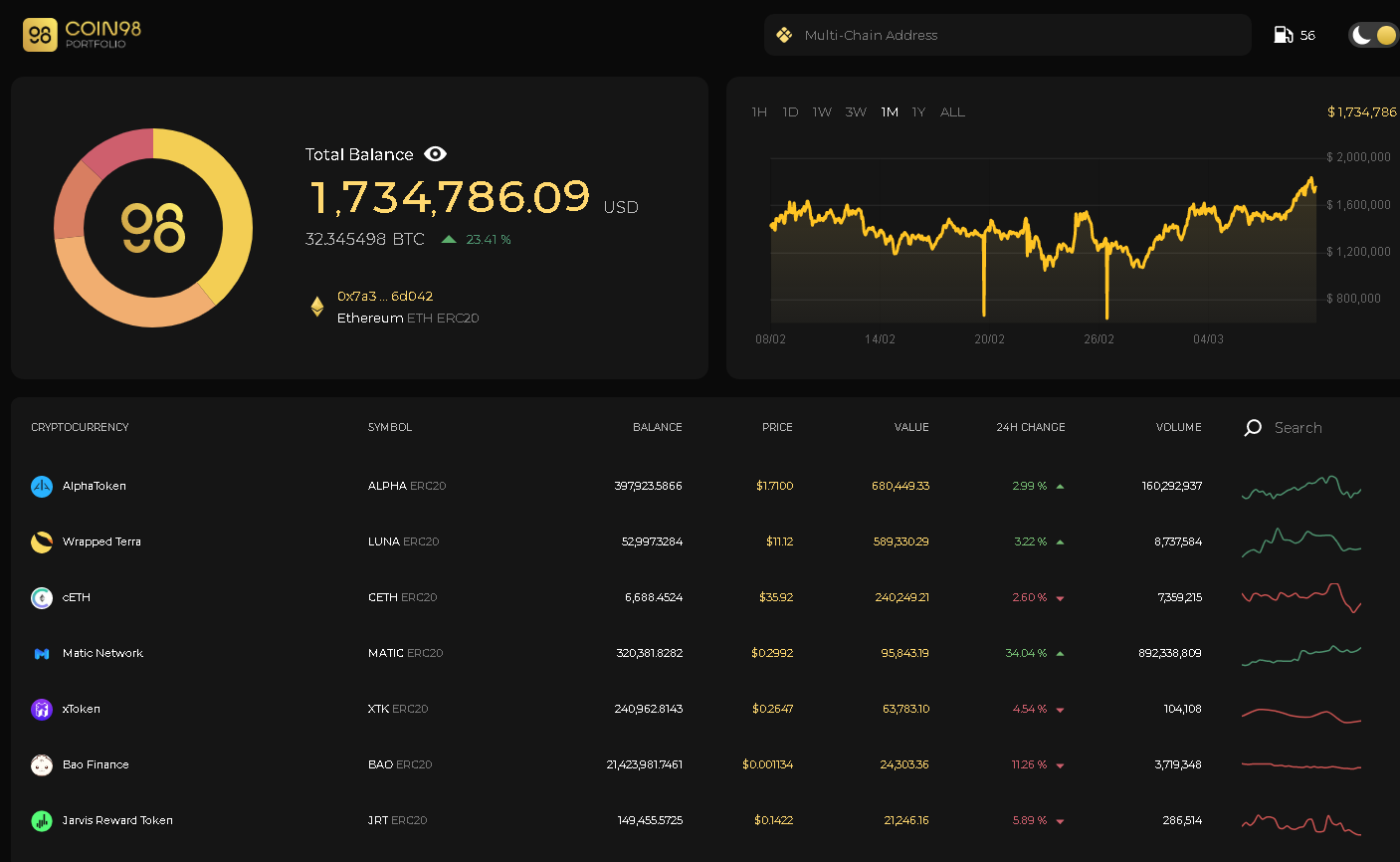The image size is (1400, 862).
Task: Click LUNA price $11.12
Action: pos(779,541)
